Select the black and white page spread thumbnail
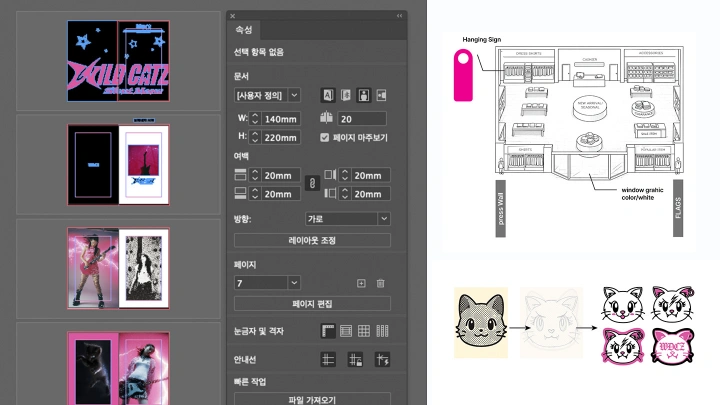The image size is (720, 405). coord(118,164)
